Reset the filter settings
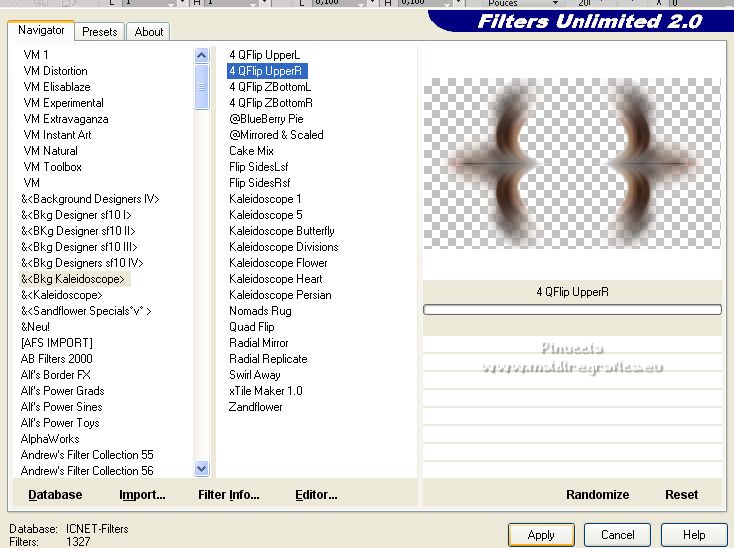This screenshot has height=548, width=734. coord(681,495)
